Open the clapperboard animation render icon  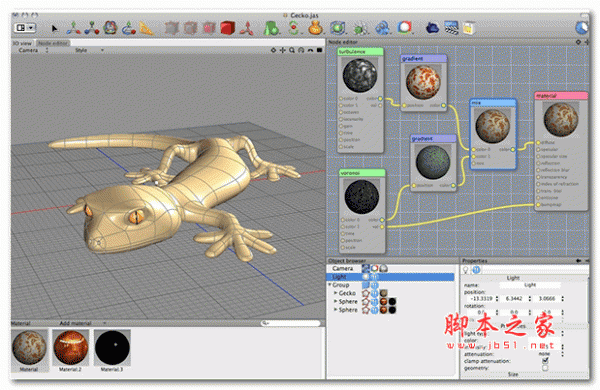[x=451, y=28]
